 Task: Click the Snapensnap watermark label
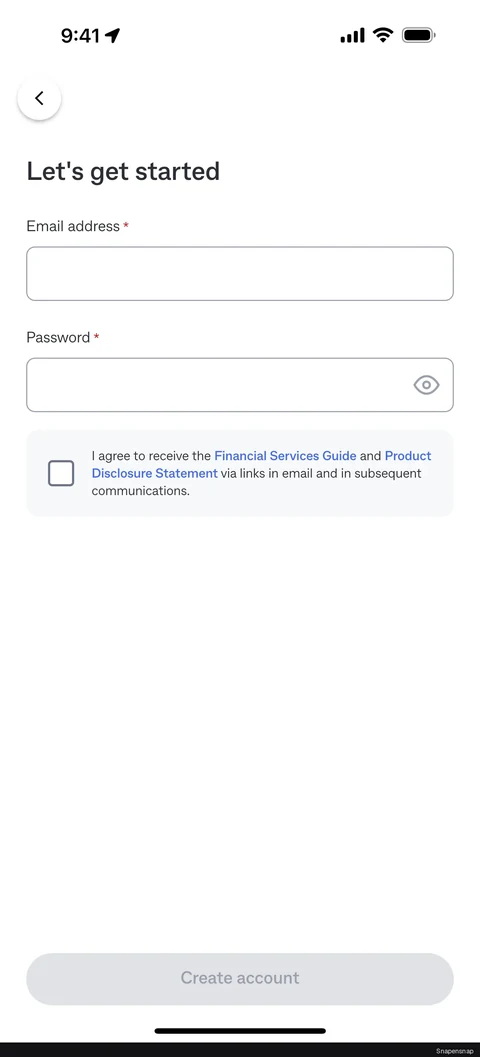[454, 1051]
